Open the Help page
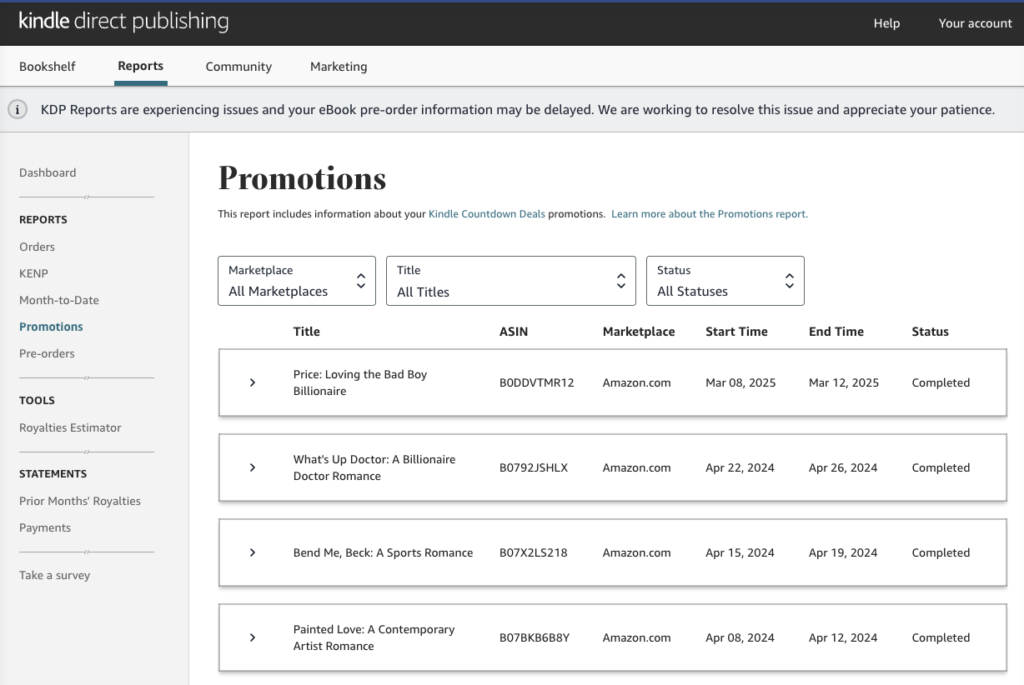Image resolution: width=1024 pixels, height=685 pixels. click(x=886, y=23)
